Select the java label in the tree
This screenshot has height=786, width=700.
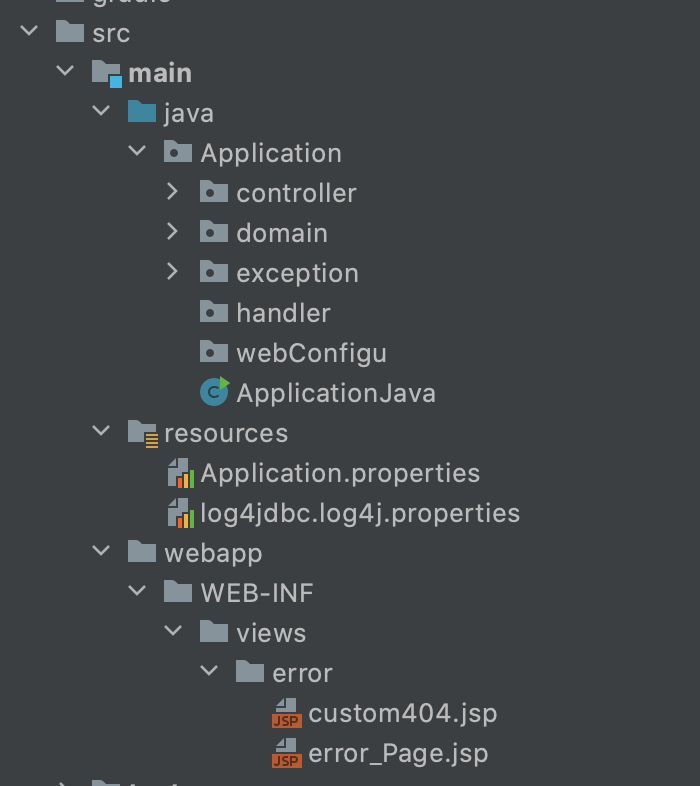(189, 113)
